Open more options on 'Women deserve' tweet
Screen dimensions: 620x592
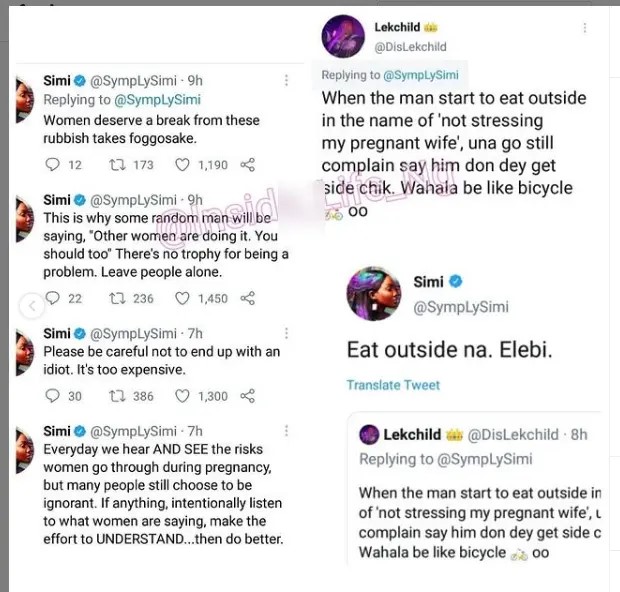(288, 81)
